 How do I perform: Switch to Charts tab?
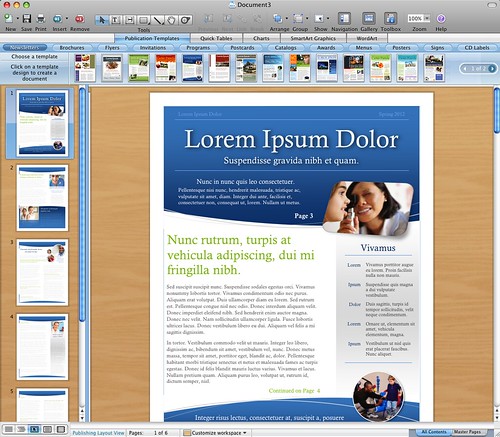(261, 38)
